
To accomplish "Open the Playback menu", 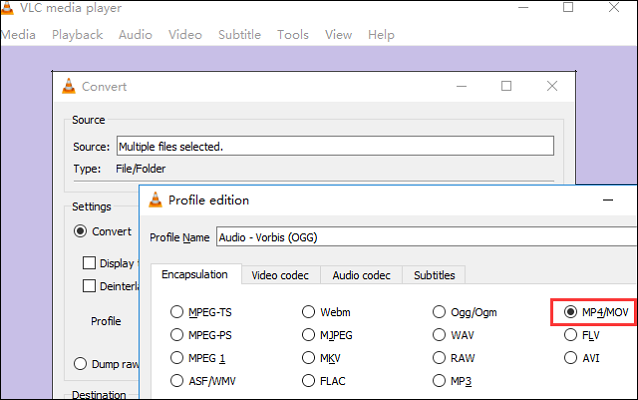I will [77, 35].
